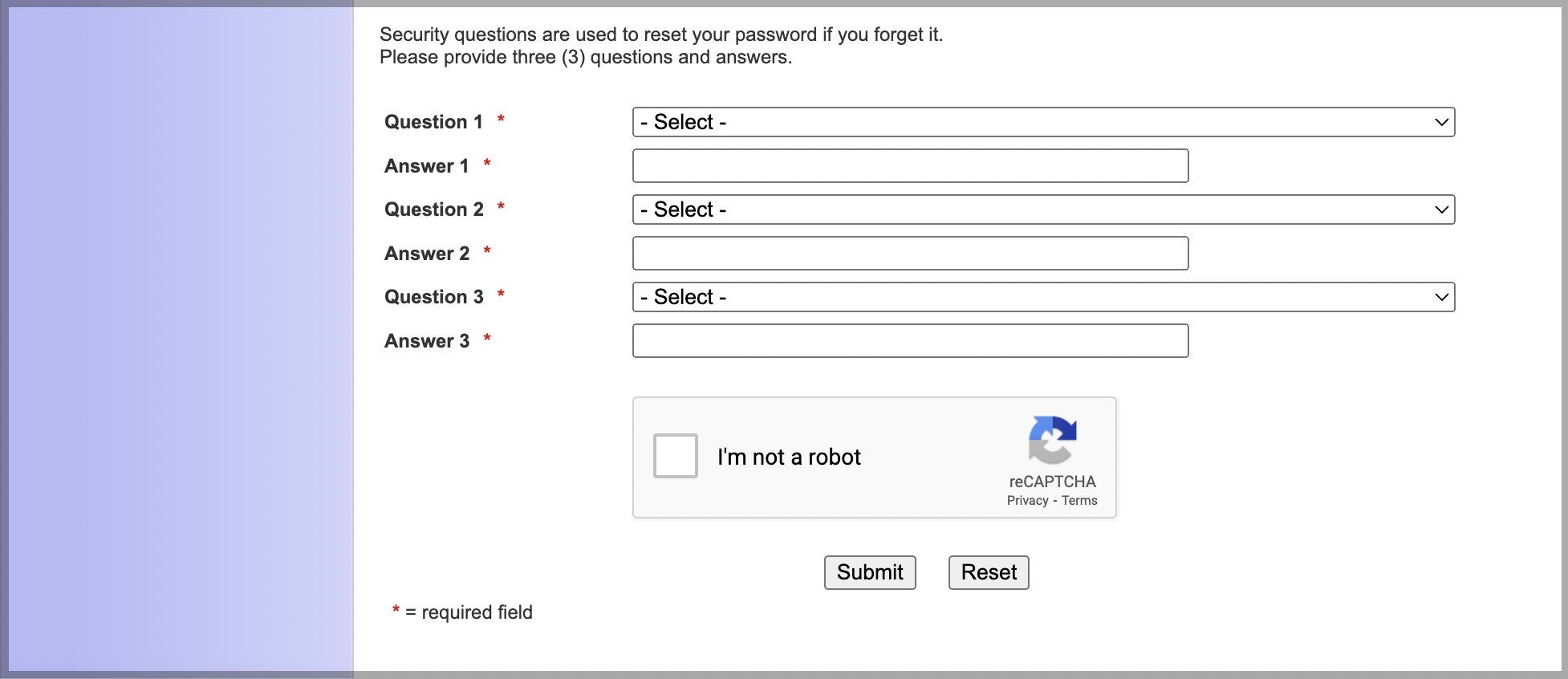
Task: Click into the Answer 3 text field
Action: click(x=910, y=341)
